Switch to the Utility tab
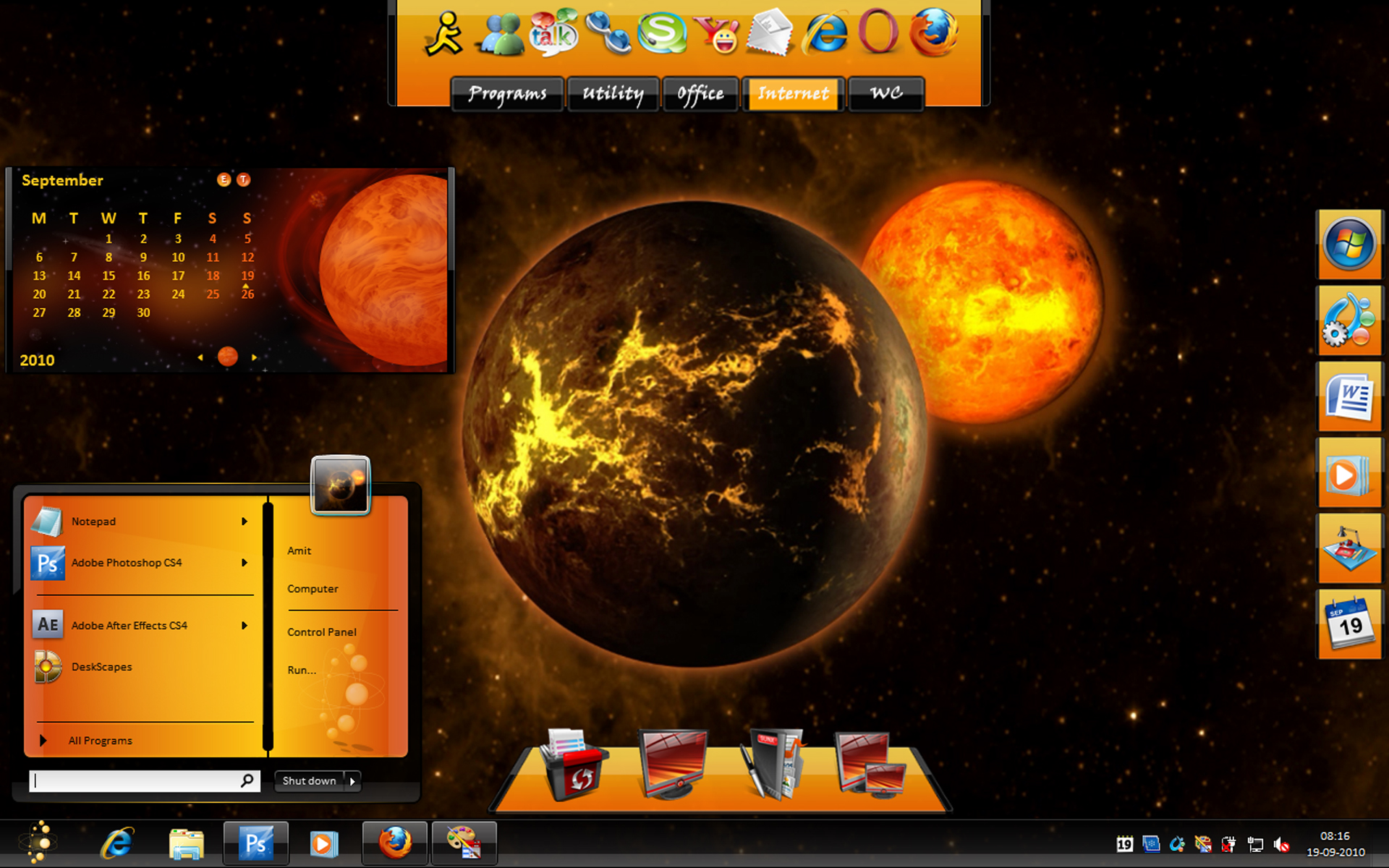The image size is (1389, 868). click(613, 94)
